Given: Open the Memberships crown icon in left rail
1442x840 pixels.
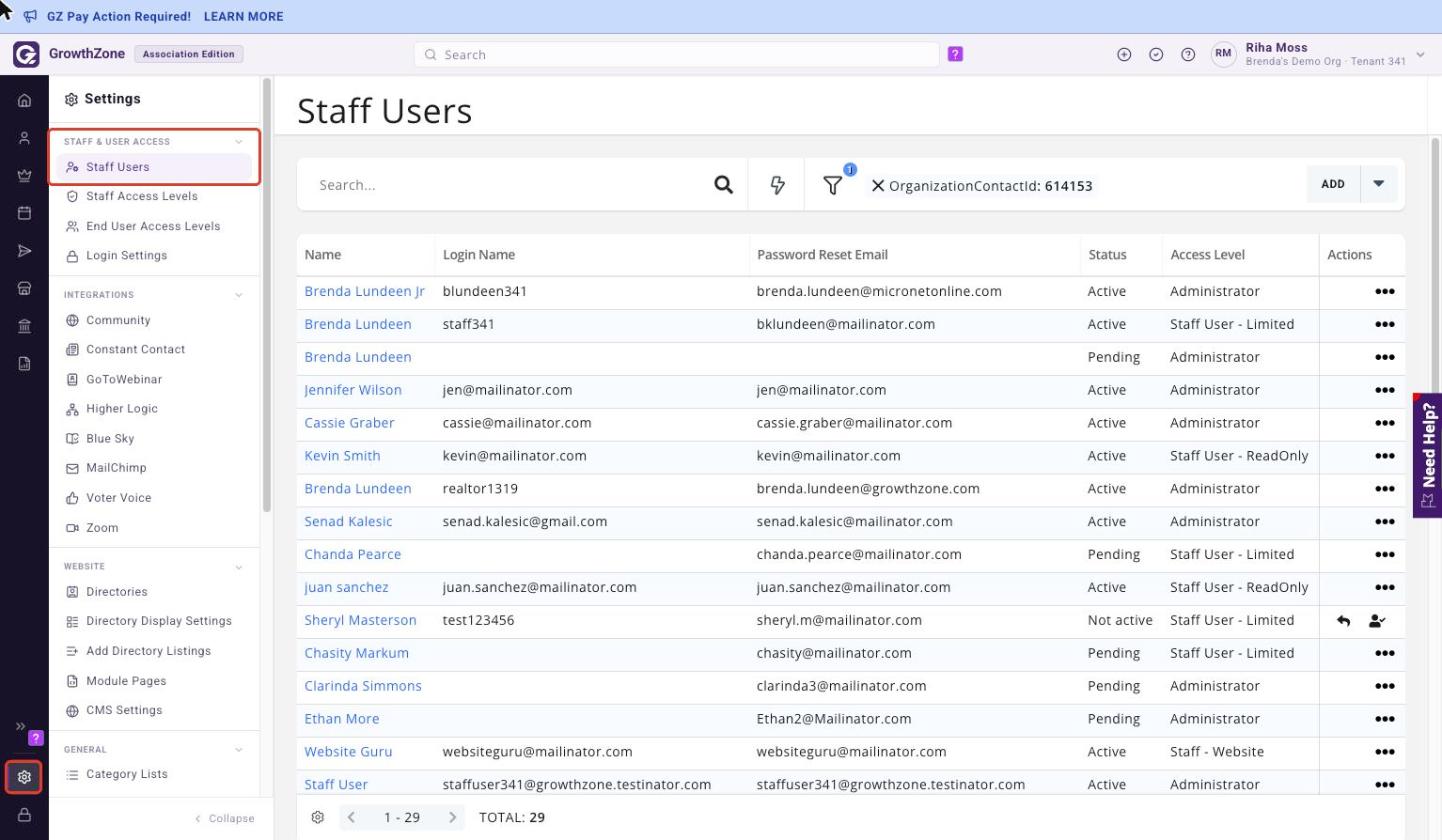Looking at the screenshot, I should point(24,175).
